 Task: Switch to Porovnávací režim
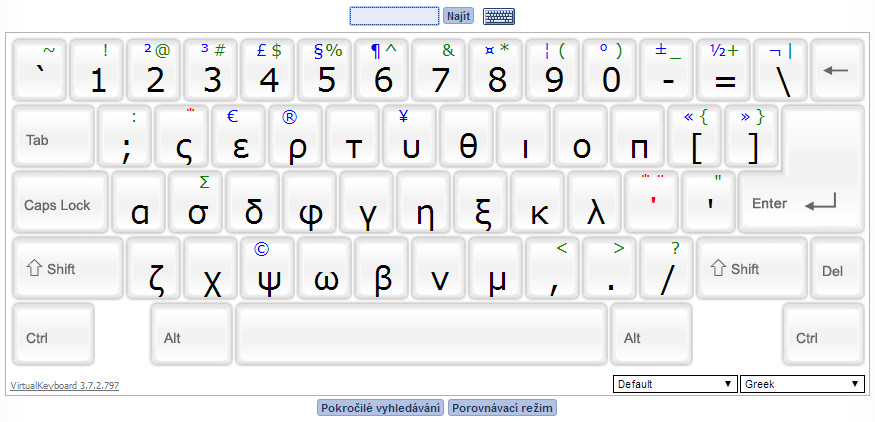[x=502, y=408]
